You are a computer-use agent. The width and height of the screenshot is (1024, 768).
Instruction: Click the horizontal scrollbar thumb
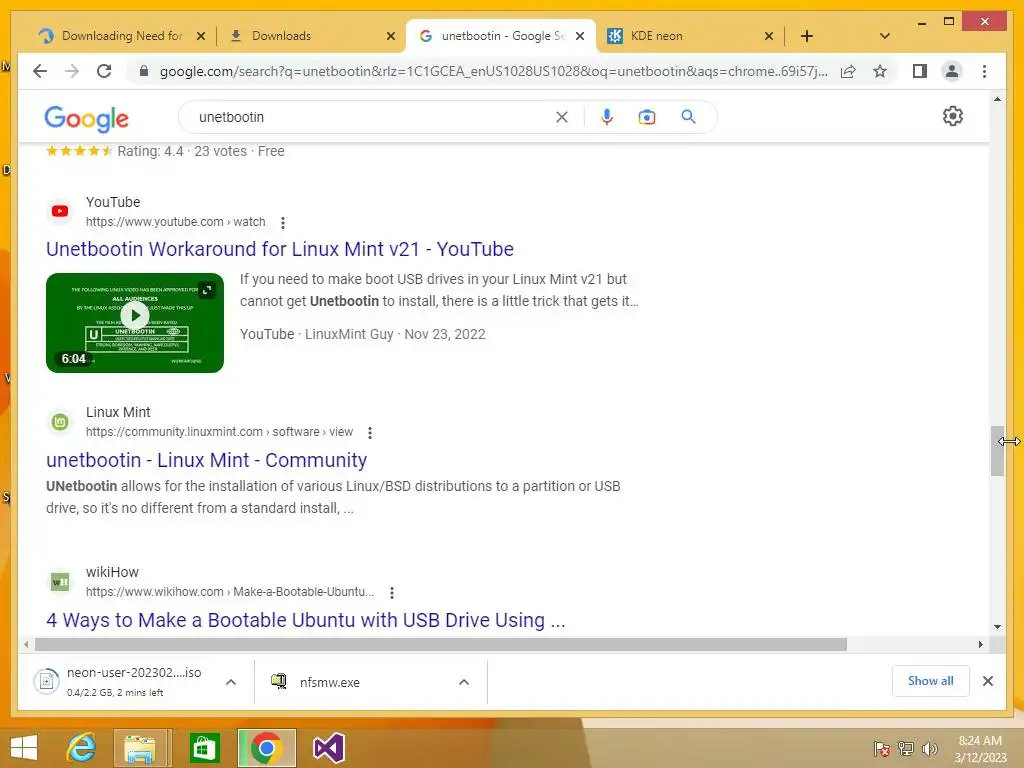click(x=441, y=645)
